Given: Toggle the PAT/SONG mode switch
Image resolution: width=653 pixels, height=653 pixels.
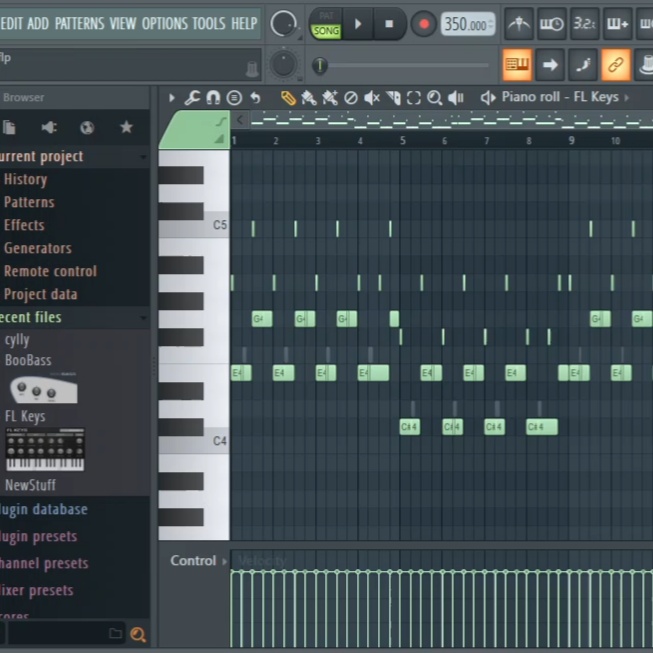Looking at the screenshot, I should pos(326,24).
